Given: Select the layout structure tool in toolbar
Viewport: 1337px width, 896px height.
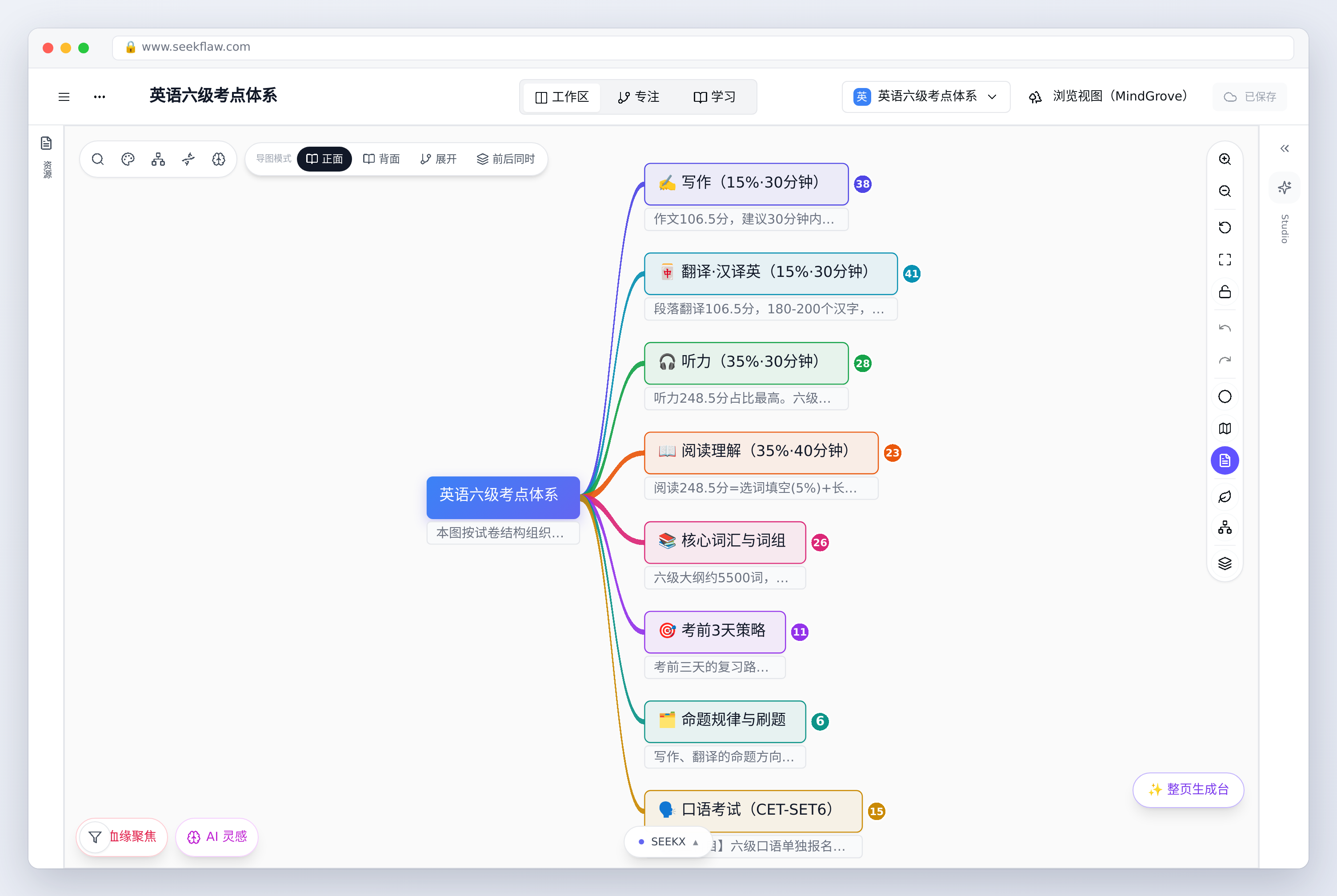Looking at the screenshot, I should [158, 159].
